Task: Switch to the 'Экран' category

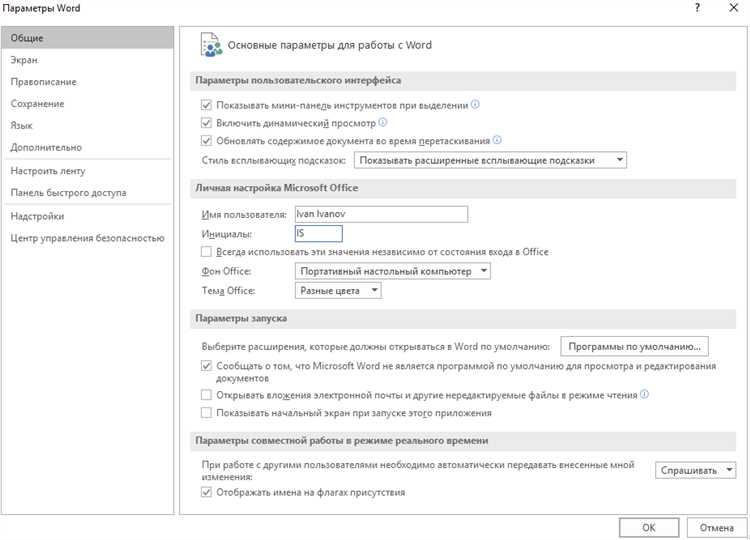Action: (87, 60)
